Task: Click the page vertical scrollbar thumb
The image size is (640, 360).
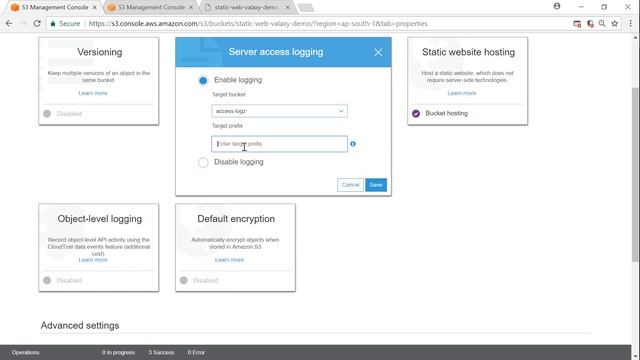Action: tap(636, 175)
